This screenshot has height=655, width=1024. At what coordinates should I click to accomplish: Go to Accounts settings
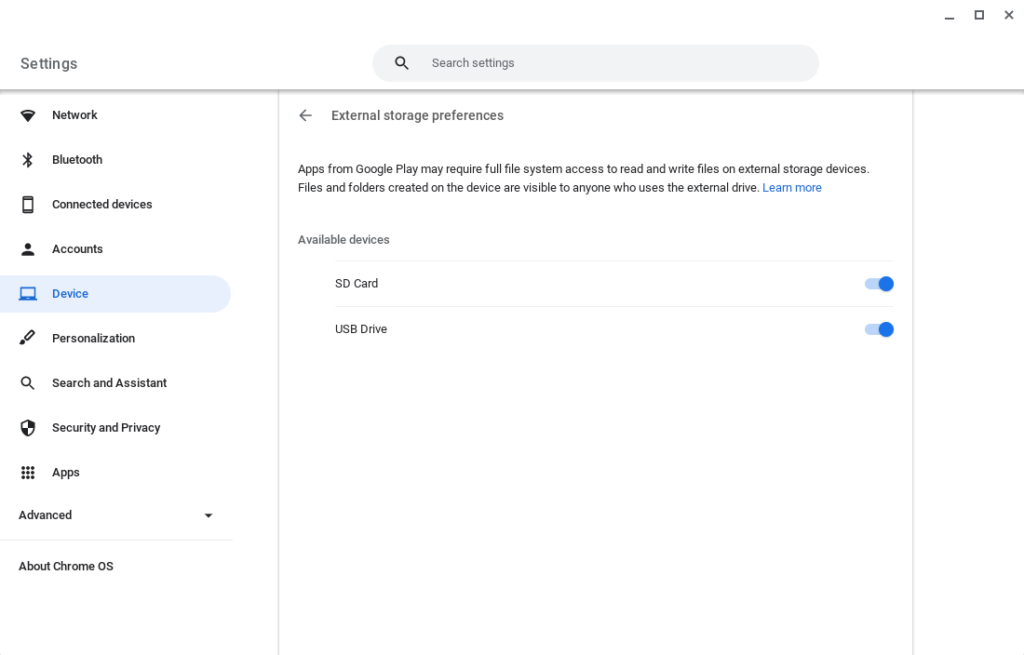pyautogui.click(x=116, y=249)
